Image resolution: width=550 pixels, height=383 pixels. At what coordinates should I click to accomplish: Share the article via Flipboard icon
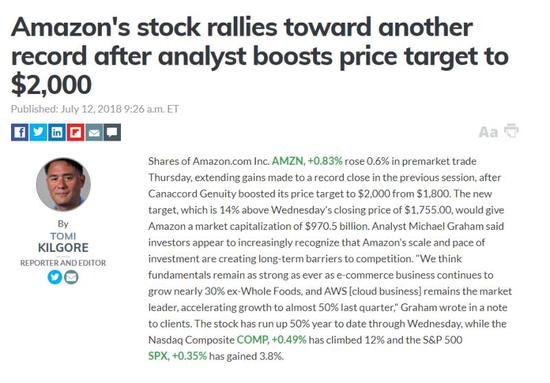coord(75,132)
